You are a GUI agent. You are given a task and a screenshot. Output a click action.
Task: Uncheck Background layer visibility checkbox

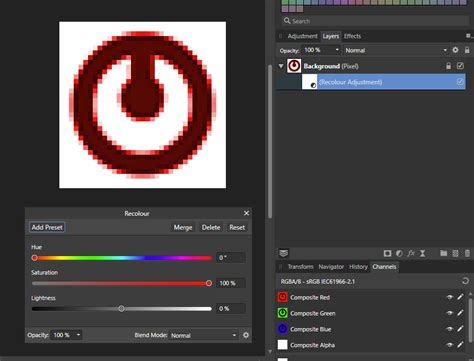tap(460, 66)
